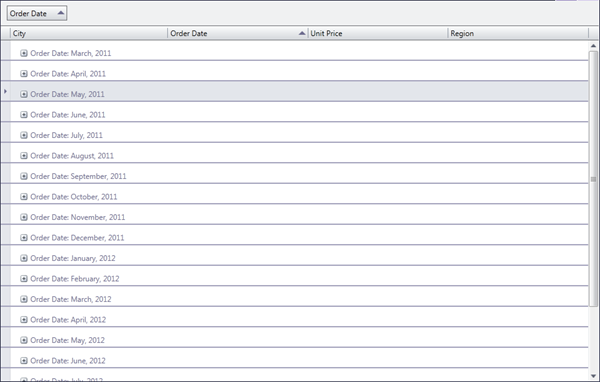This screenshot has height=382, width=600.
Task: Select the 'Order Date: March, 2012' text
Action: pyautogui.click(x=71, y=299)
